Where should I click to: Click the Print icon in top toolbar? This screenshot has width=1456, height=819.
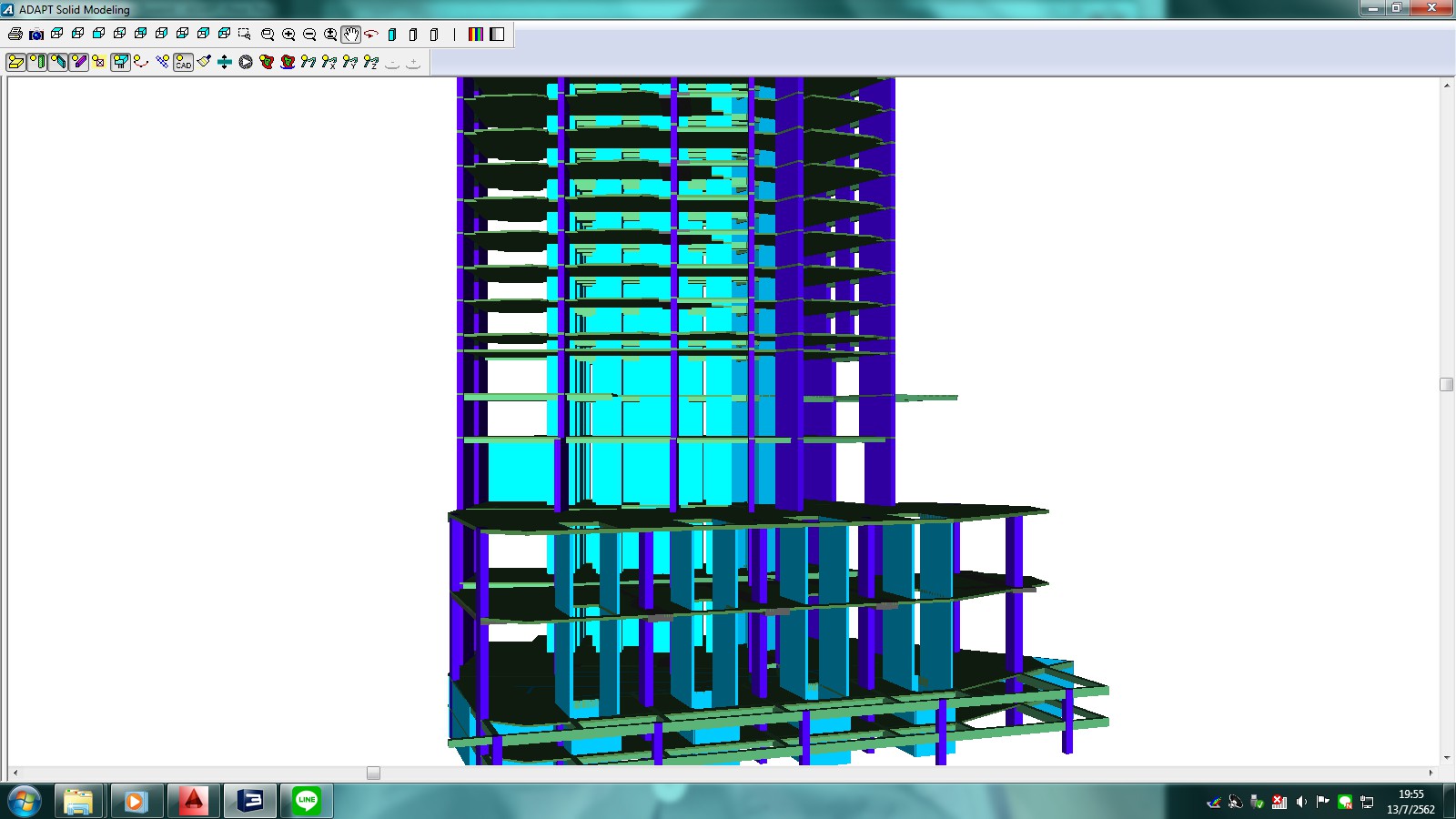point(15,35)
